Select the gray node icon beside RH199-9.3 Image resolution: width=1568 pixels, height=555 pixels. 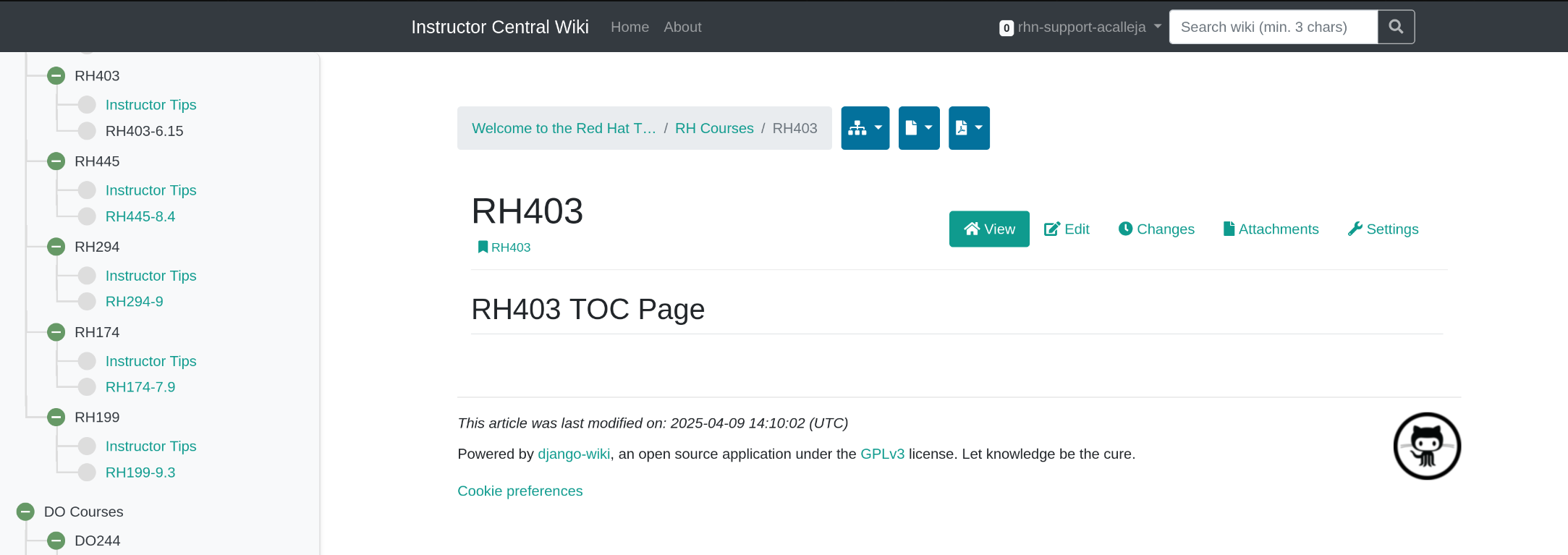point(87,472)
